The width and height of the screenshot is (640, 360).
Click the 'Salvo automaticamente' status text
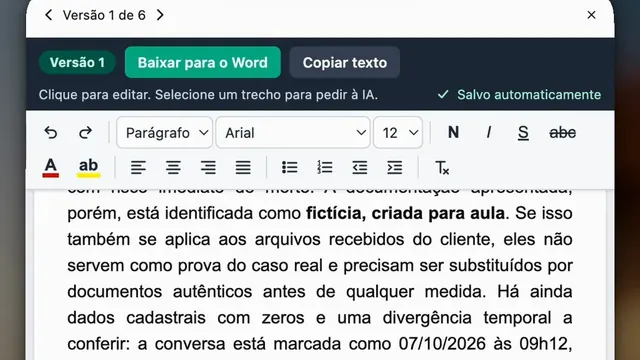click(x=529, y=95)
